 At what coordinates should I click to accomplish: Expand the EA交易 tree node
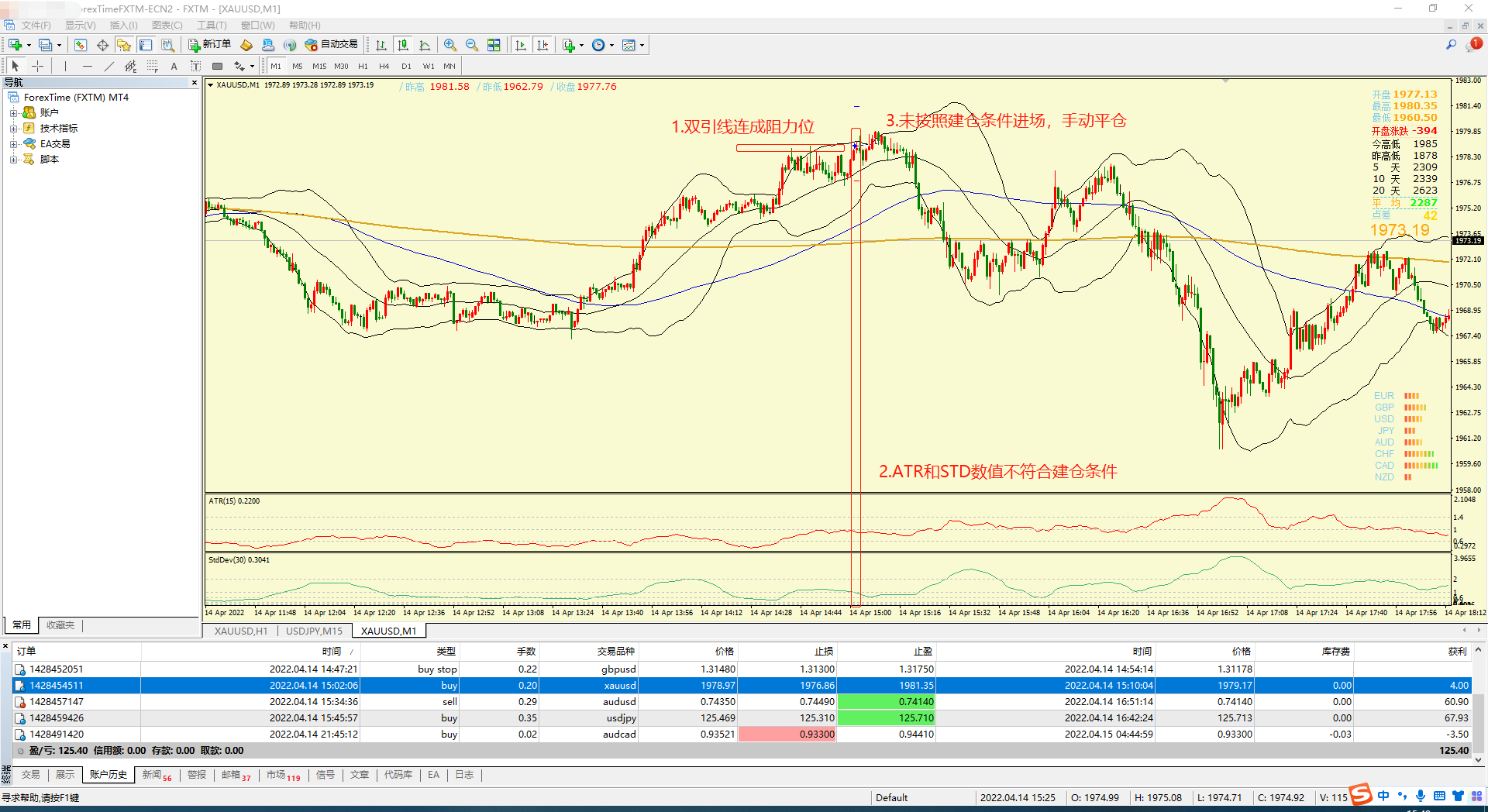coord(13,144)
